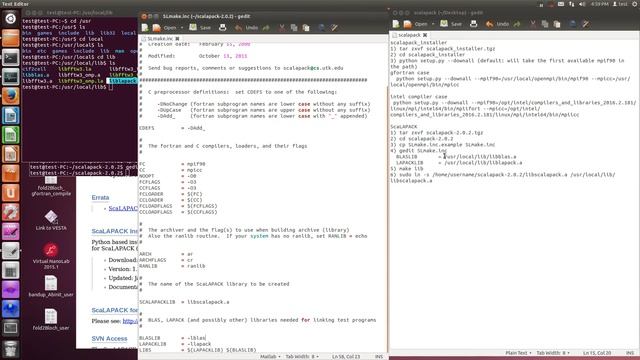Open network indicator in top panel
This screenshot has width=640, height=360.
point(571,4)
